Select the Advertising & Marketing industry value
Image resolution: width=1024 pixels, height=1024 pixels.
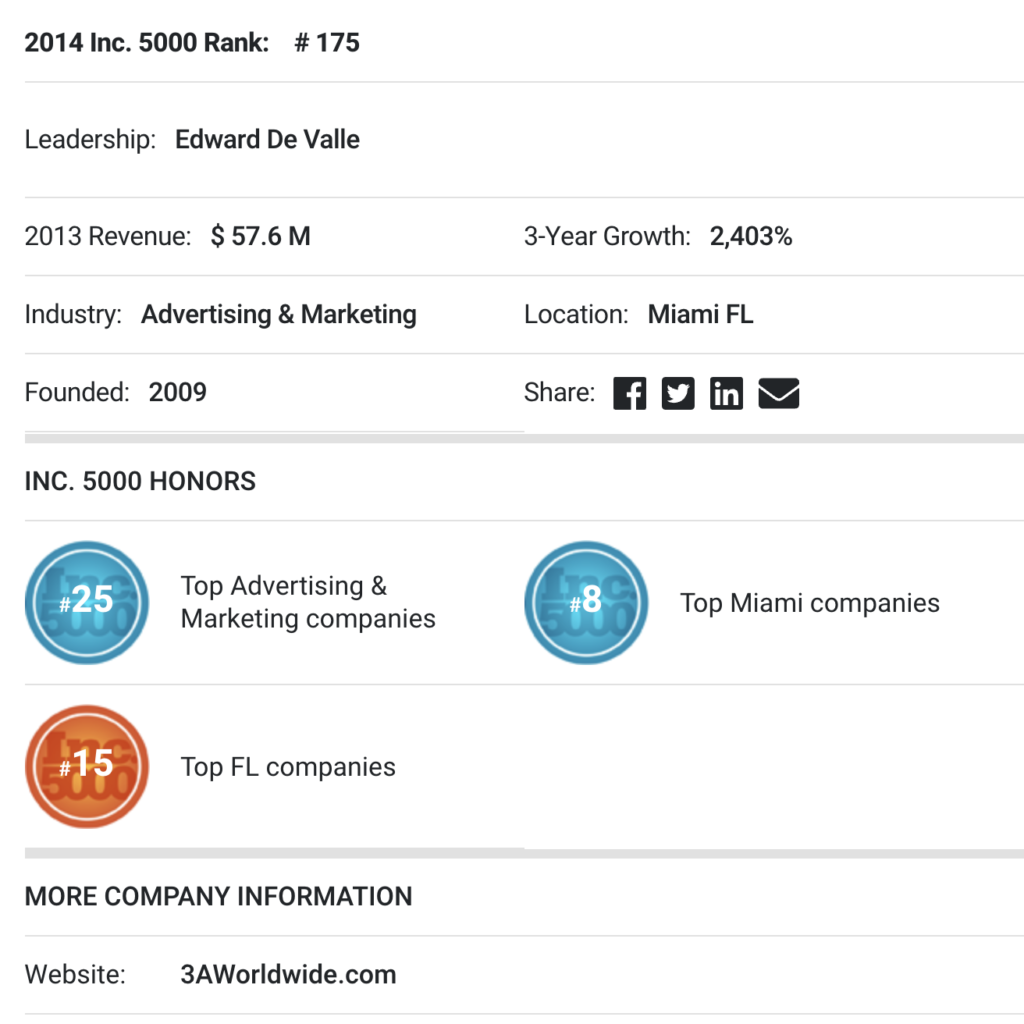click(278, 314)
